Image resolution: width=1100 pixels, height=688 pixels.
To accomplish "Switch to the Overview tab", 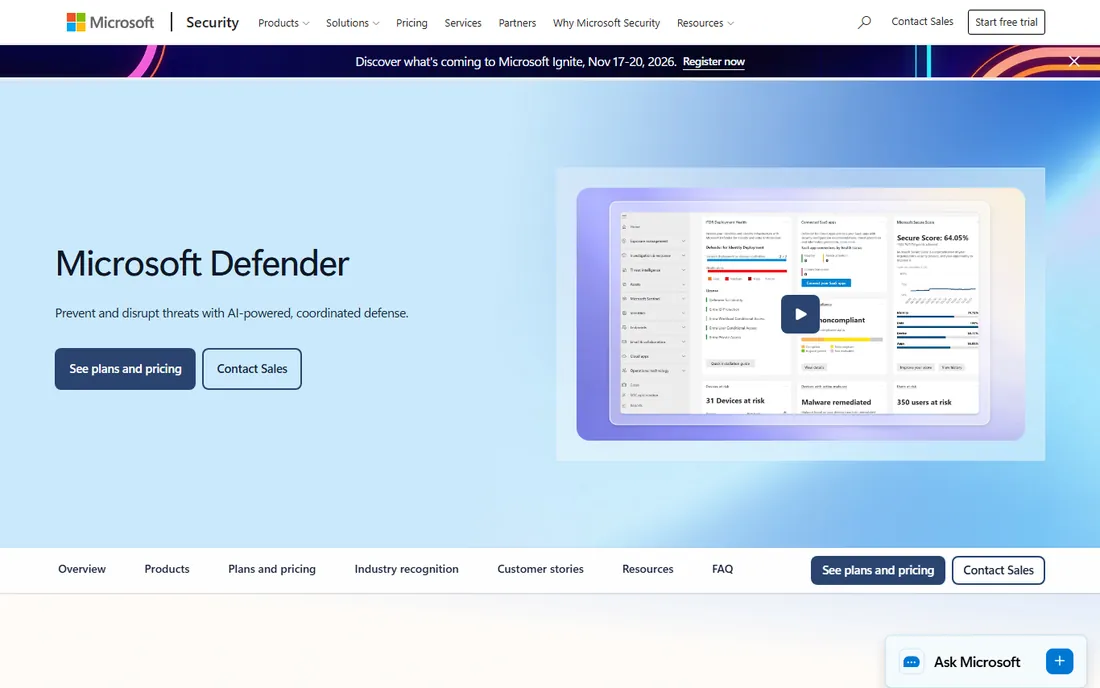I will pos(82,569).
